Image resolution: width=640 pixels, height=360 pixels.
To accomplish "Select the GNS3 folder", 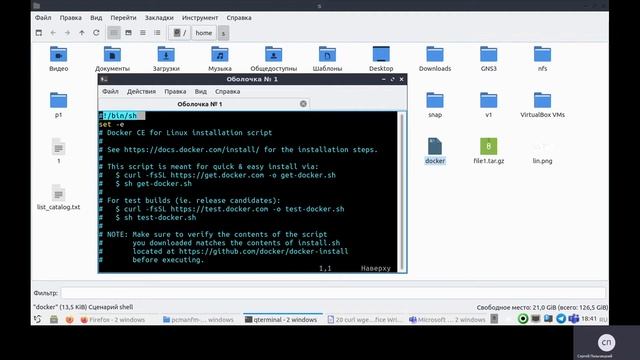I will [x=489, y=59].
